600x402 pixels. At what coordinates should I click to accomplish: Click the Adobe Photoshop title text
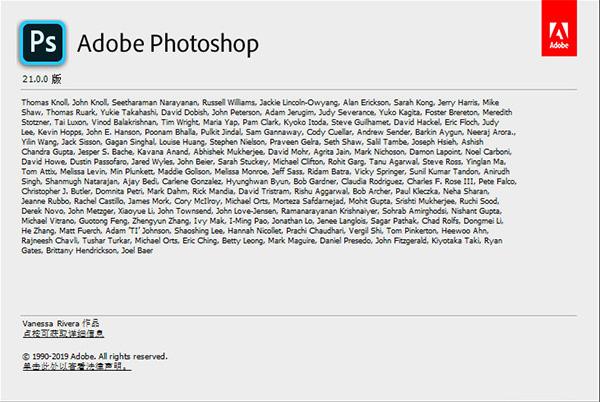(x=168, y=43)
